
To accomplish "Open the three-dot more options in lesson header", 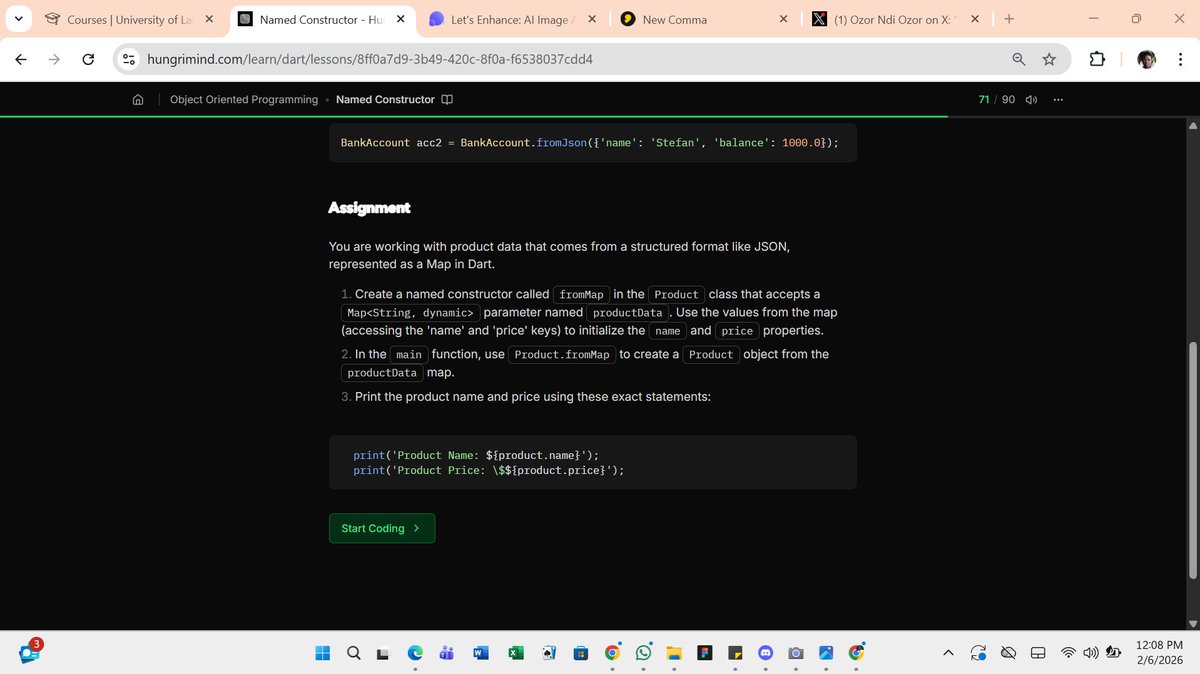I will 1059,99.
